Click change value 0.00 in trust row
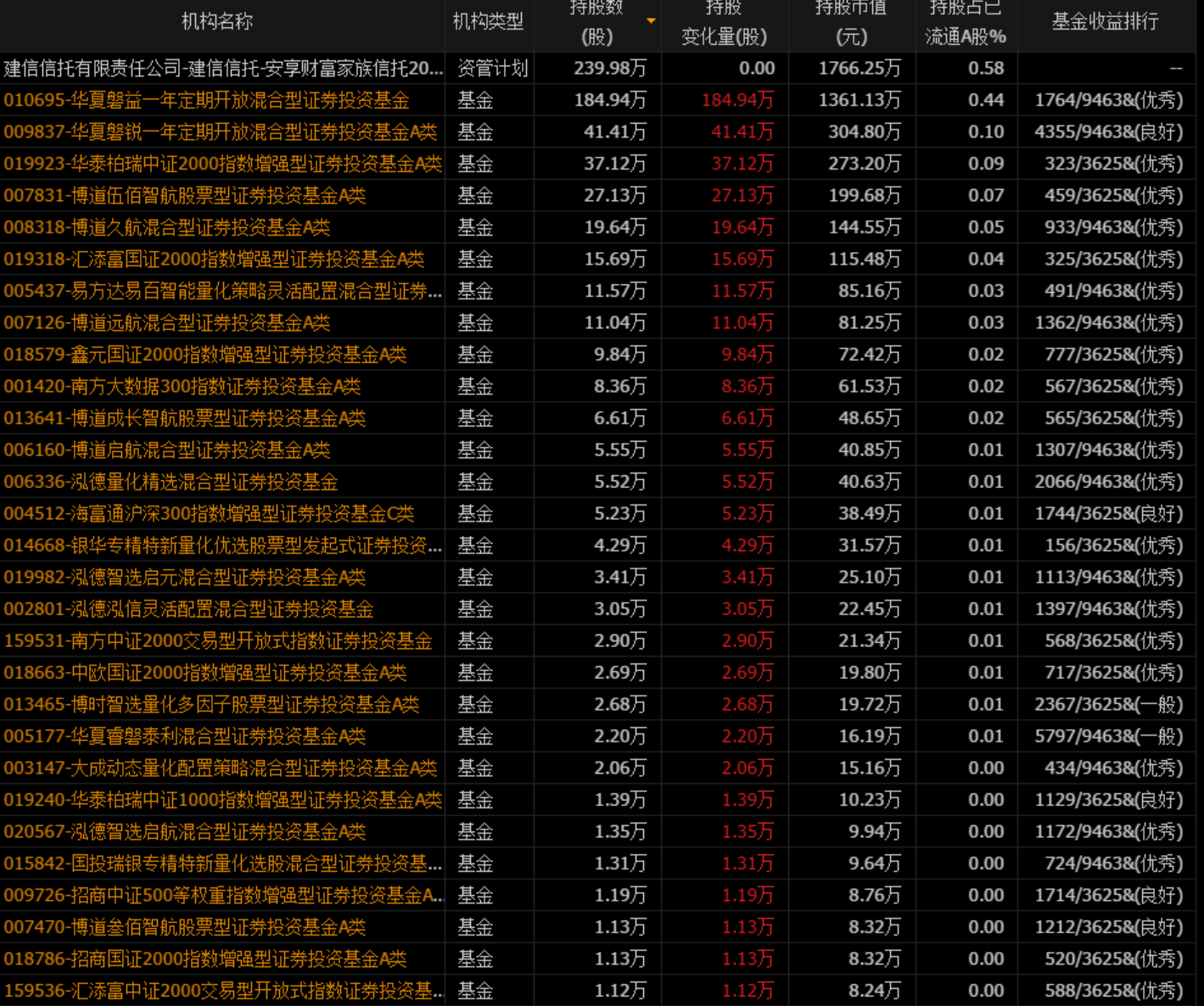 point(757,69)
